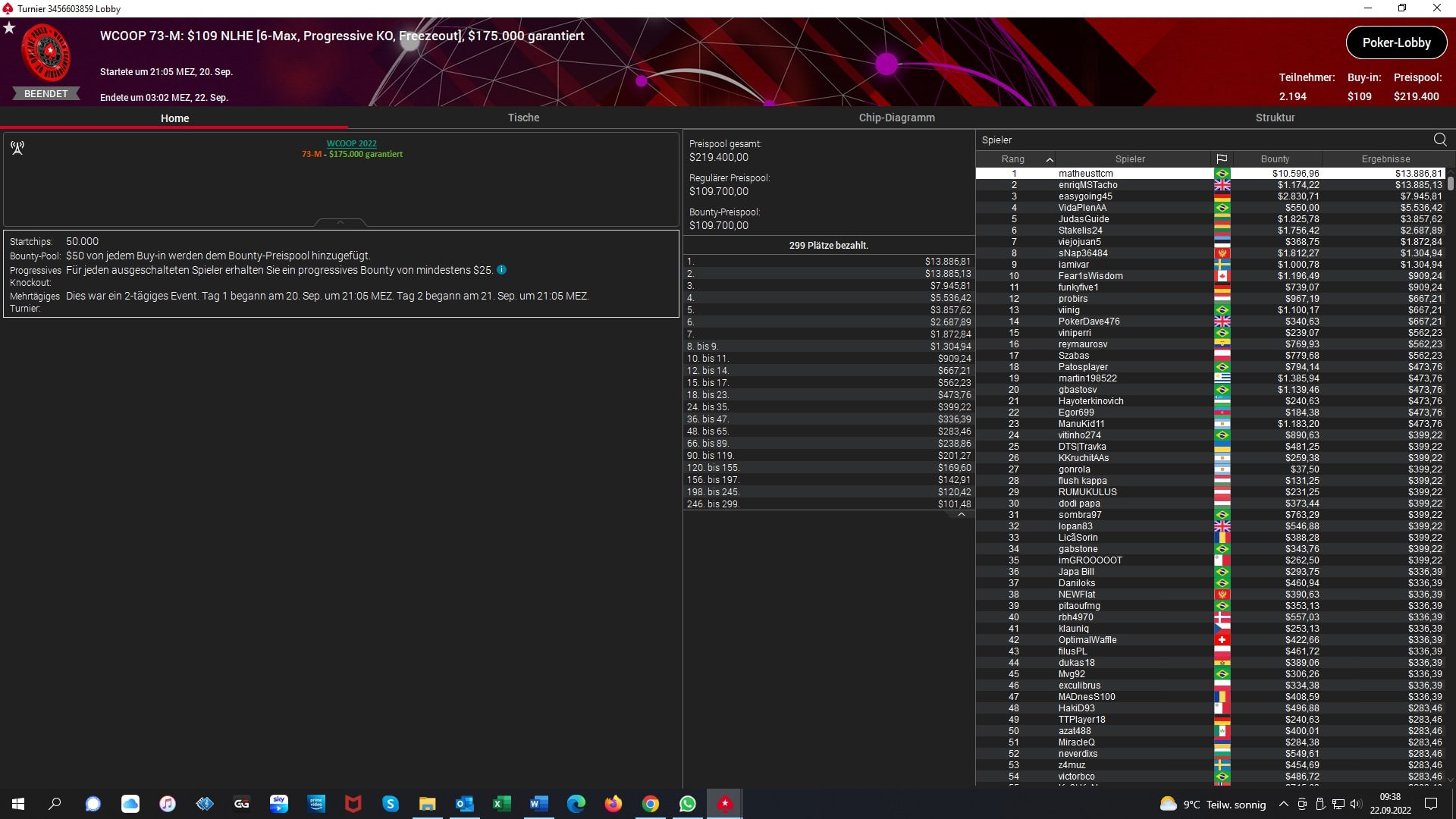Toggle the favorite star for this tournament
The width and height of the screenshot is (1456, 819).
(x=9, y=28)
